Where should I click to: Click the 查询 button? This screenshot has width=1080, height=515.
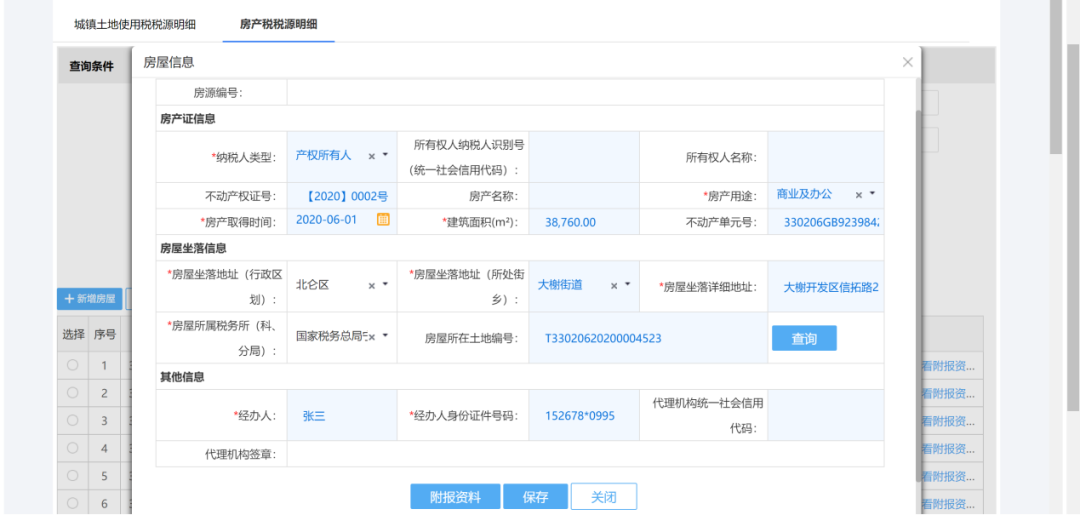tap(804, 338)
